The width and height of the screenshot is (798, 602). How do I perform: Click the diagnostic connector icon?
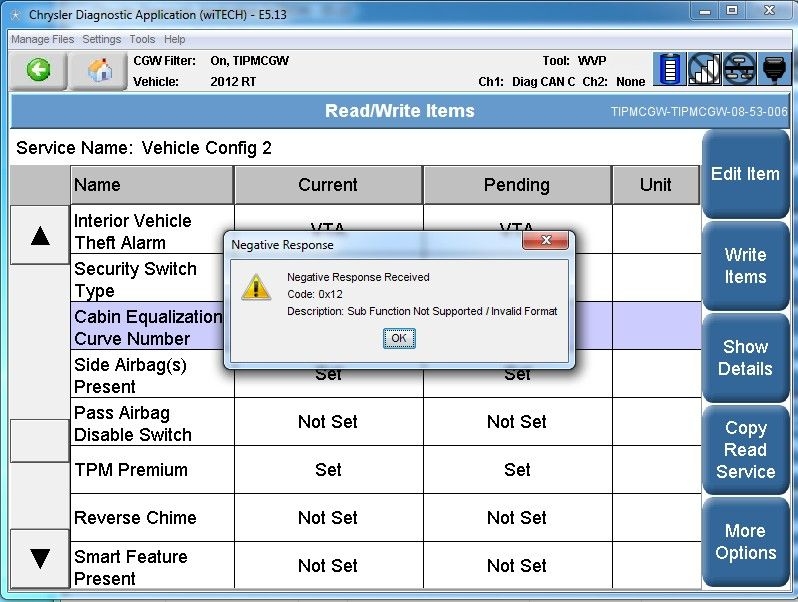774,69
